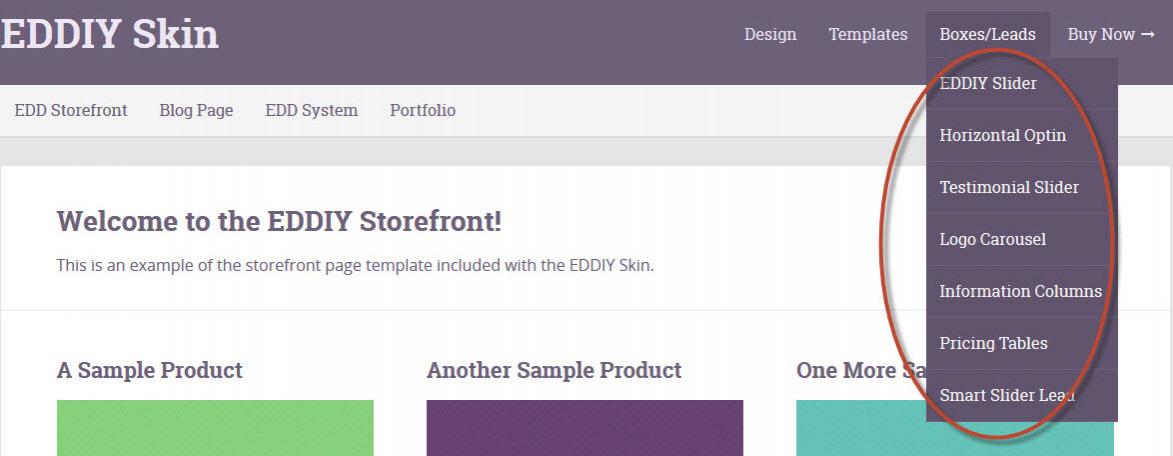Viewport: 1173px width, 456px height.
Task: Select EDDIY Slider from the dropdown
Action: point(988,84)
